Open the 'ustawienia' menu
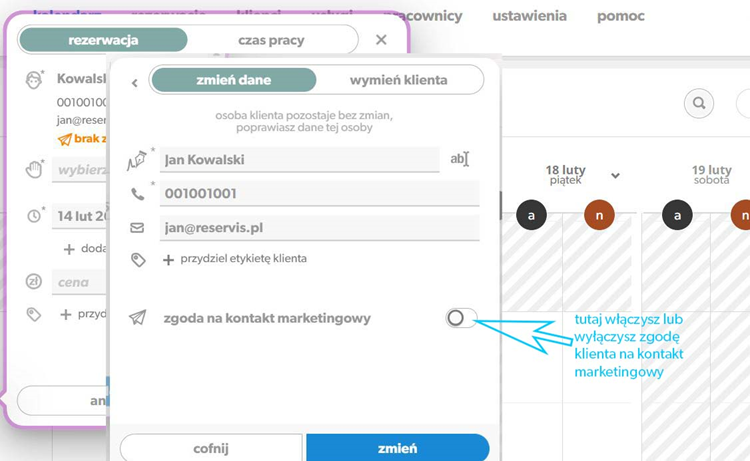 [529, 16]
